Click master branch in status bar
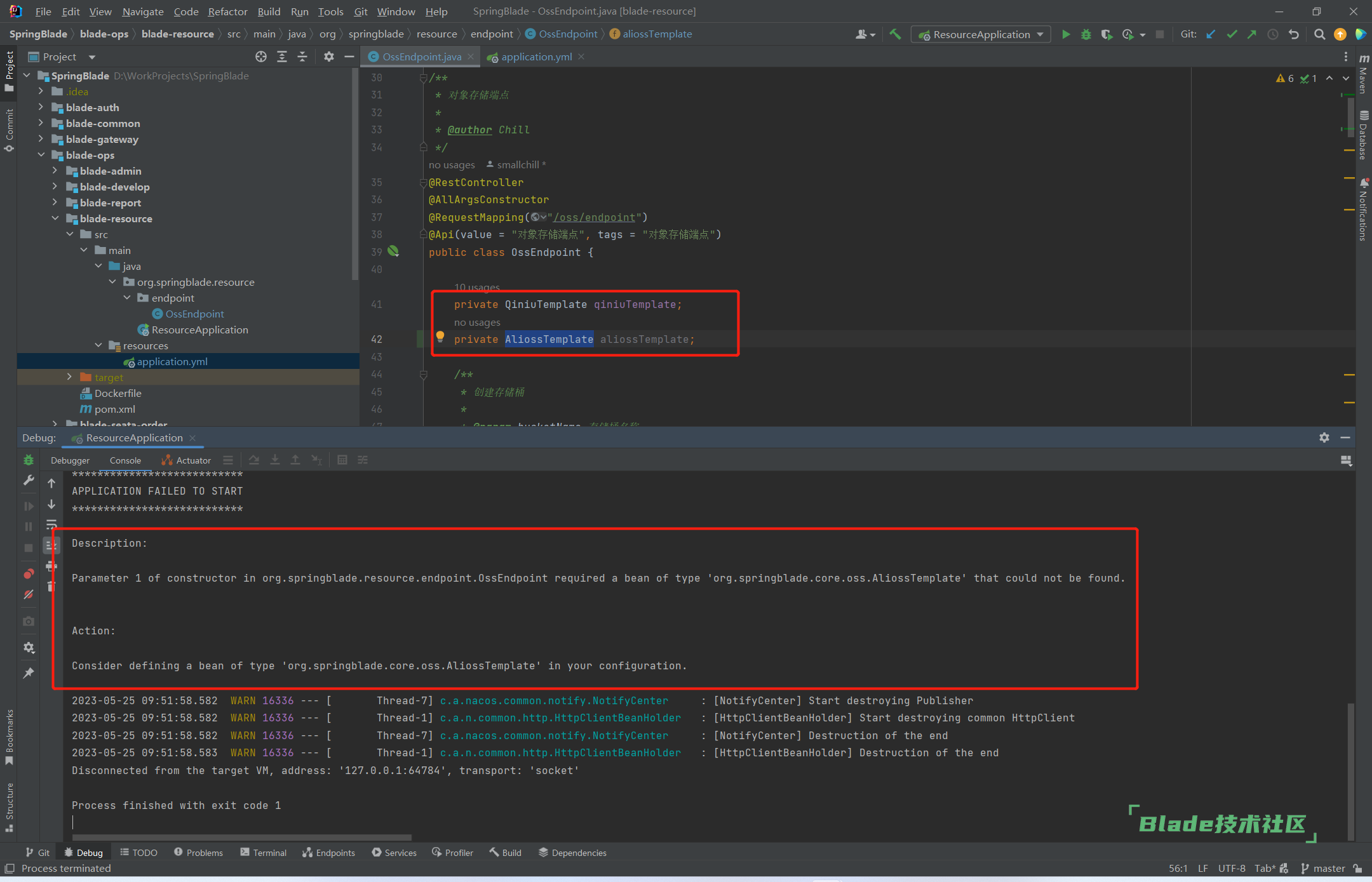The height and width of the screenshot is (882, 1372). 1322,868
